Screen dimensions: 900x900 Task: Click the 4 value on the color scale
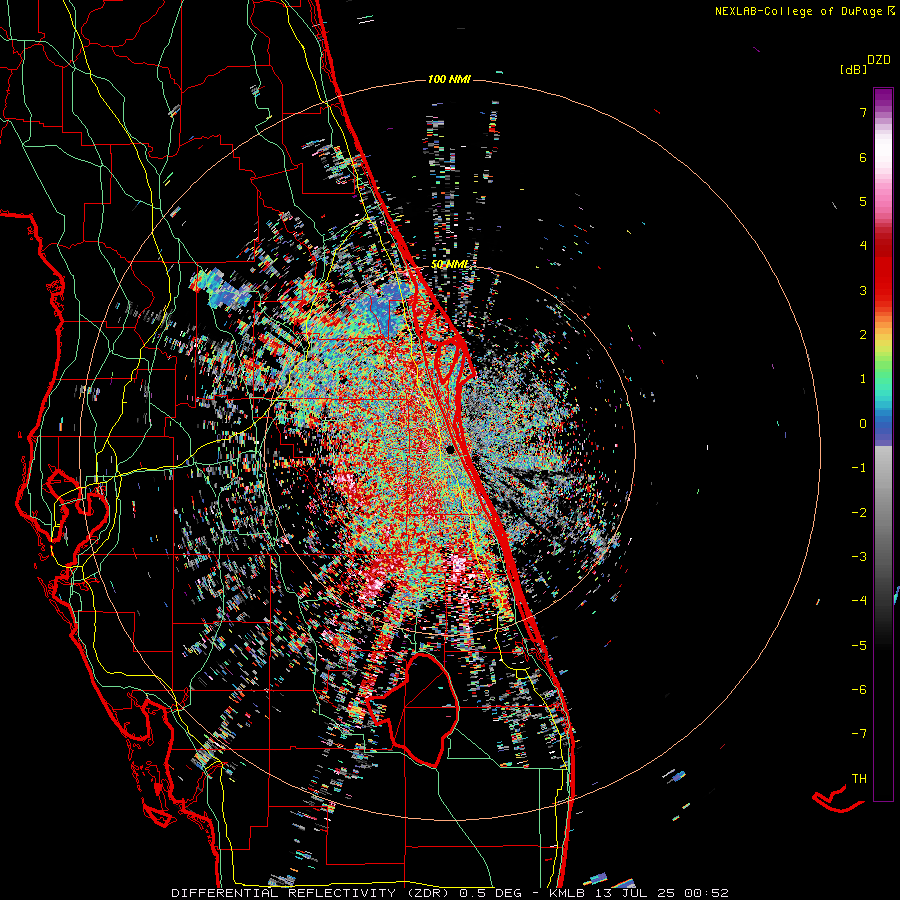[x=863, y=246]
